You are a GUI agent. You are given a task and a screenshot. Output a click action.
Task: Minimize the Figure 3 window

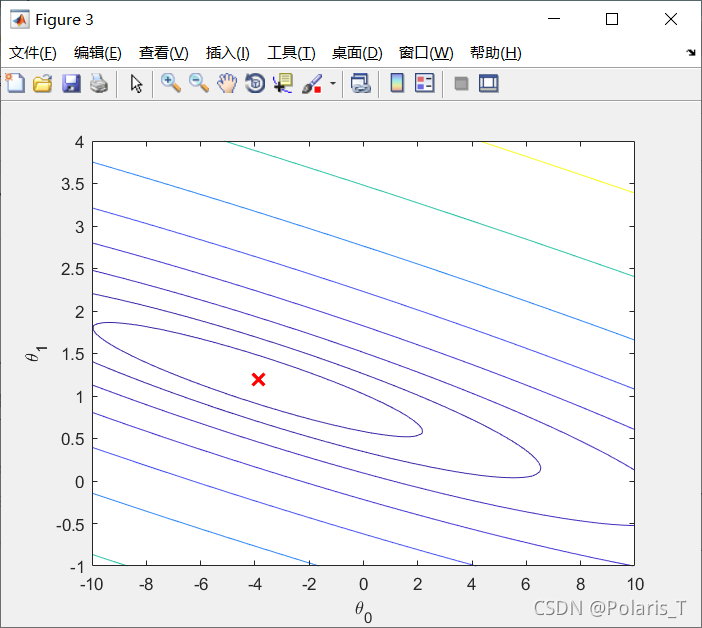pos(554,19)
